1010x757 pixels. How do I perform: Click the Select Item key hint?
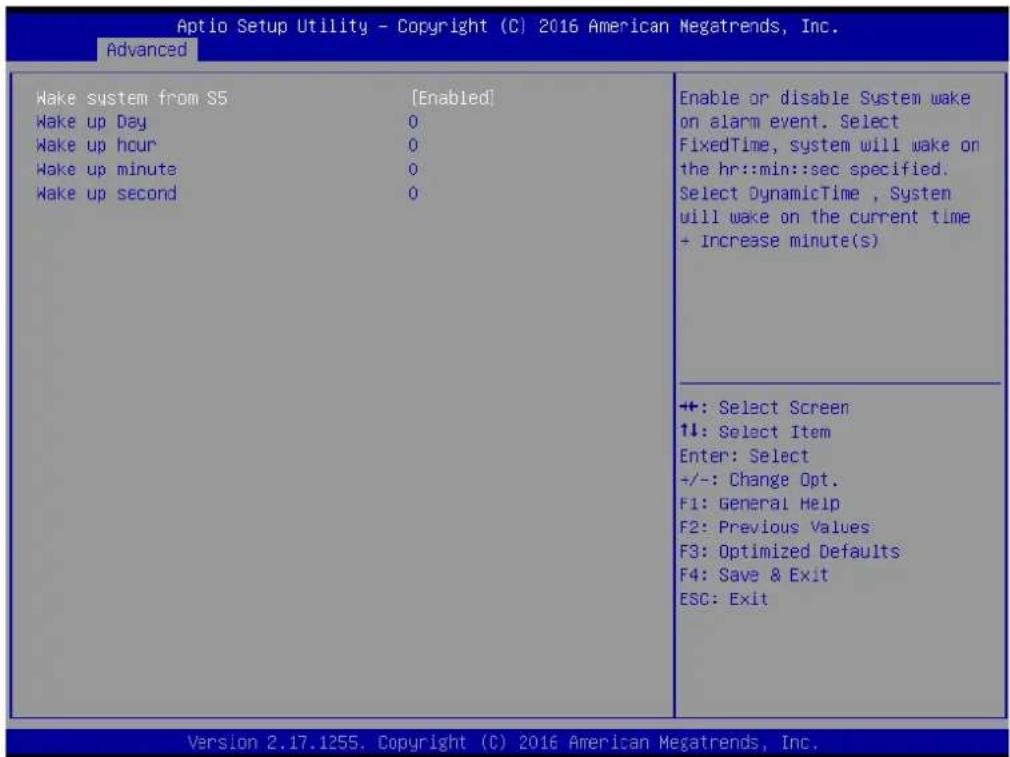coord(755,432)
